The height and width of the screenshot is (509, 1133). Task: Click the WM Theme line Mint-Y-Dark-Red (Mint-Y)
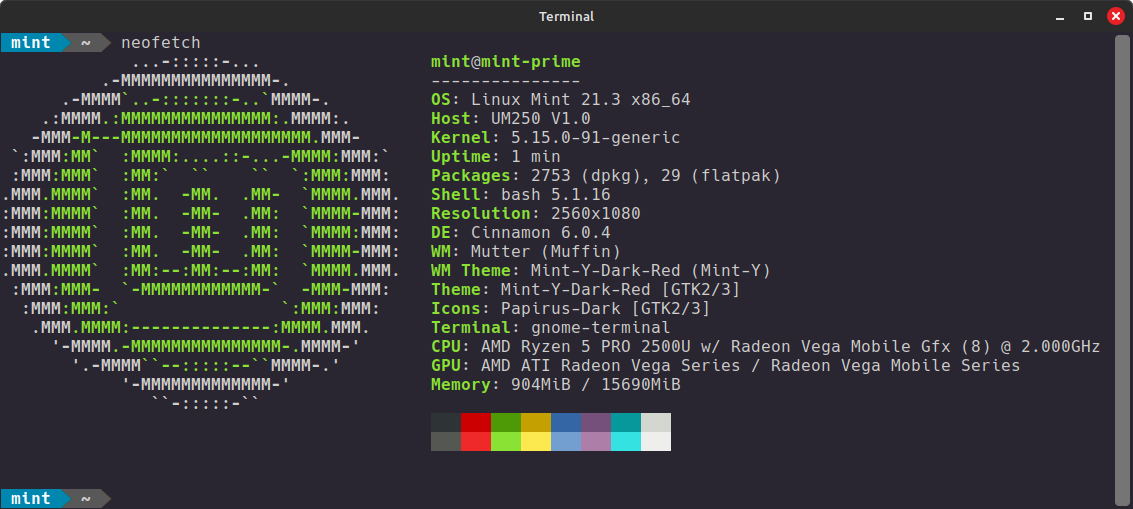tap(600, 270)
